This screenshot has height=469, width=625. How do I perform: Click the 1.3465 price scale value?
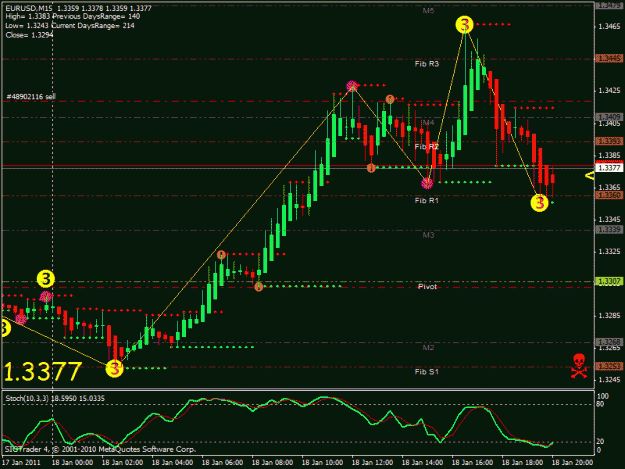pyautogui.click(x=610, y=26)
